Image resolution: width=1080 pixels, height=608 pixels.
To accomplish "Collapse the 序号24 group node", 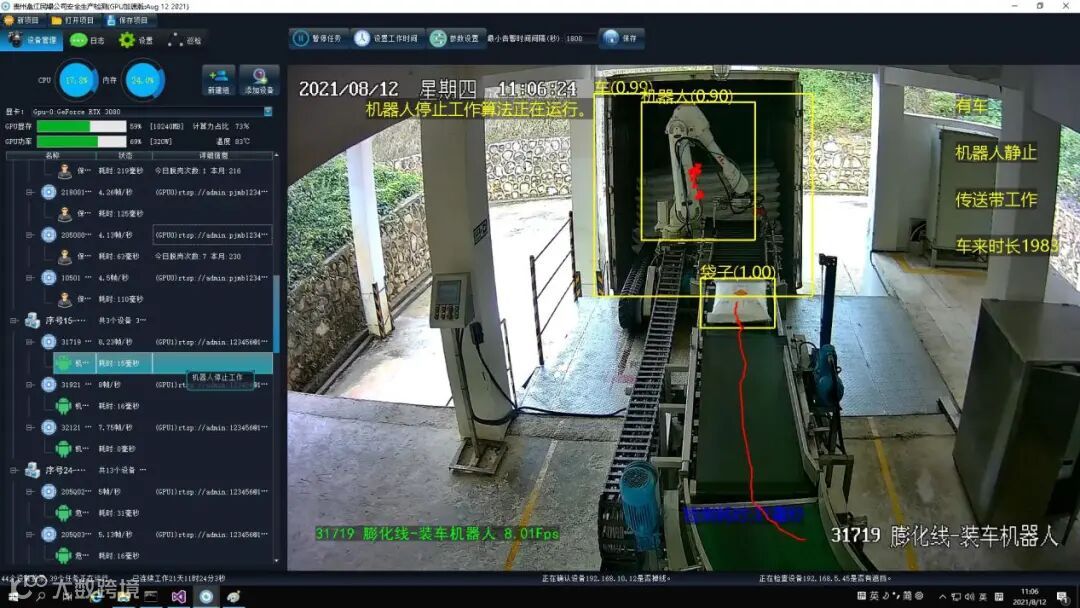I will click(x=14, y=470).
